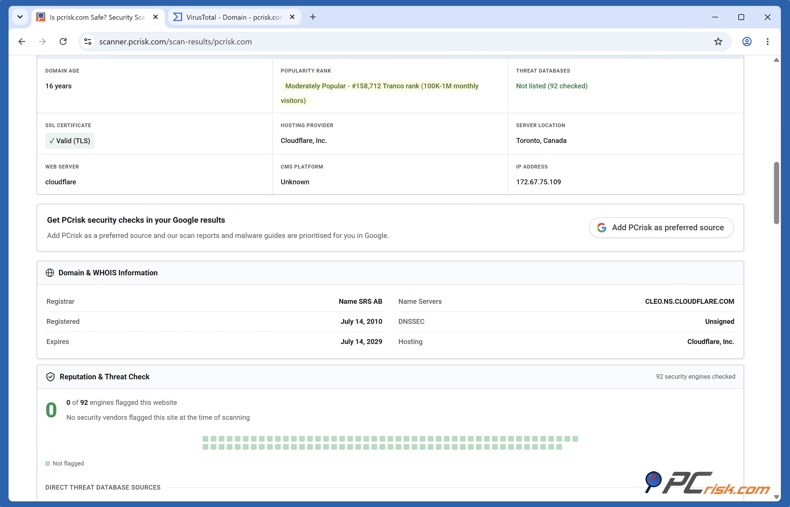This screenshot has height=507, width=790.
Task: Close the pcrisk.com Safe tab
Action: click(156, 17)
